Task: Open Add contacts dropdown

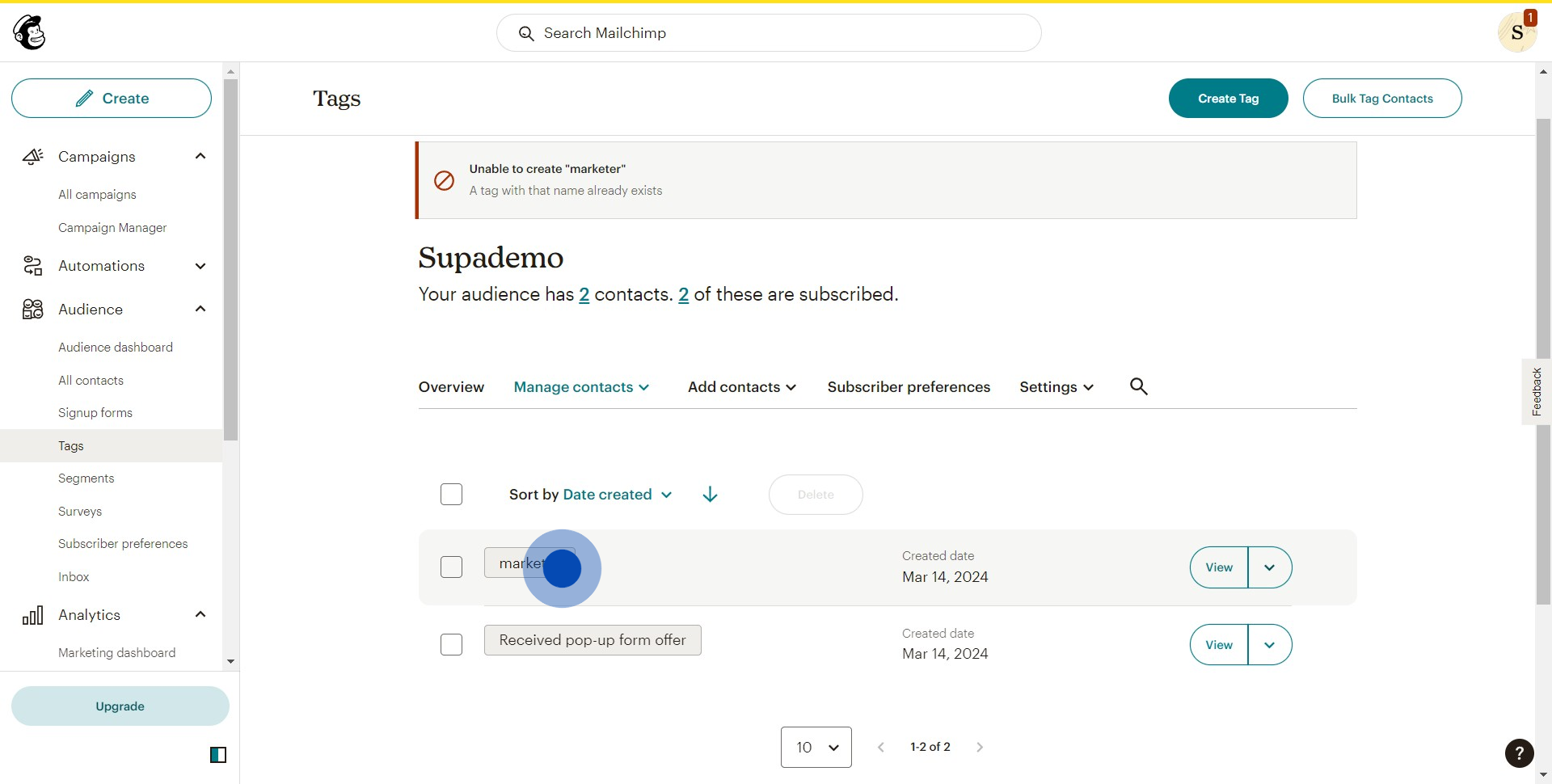Action: 742,387
